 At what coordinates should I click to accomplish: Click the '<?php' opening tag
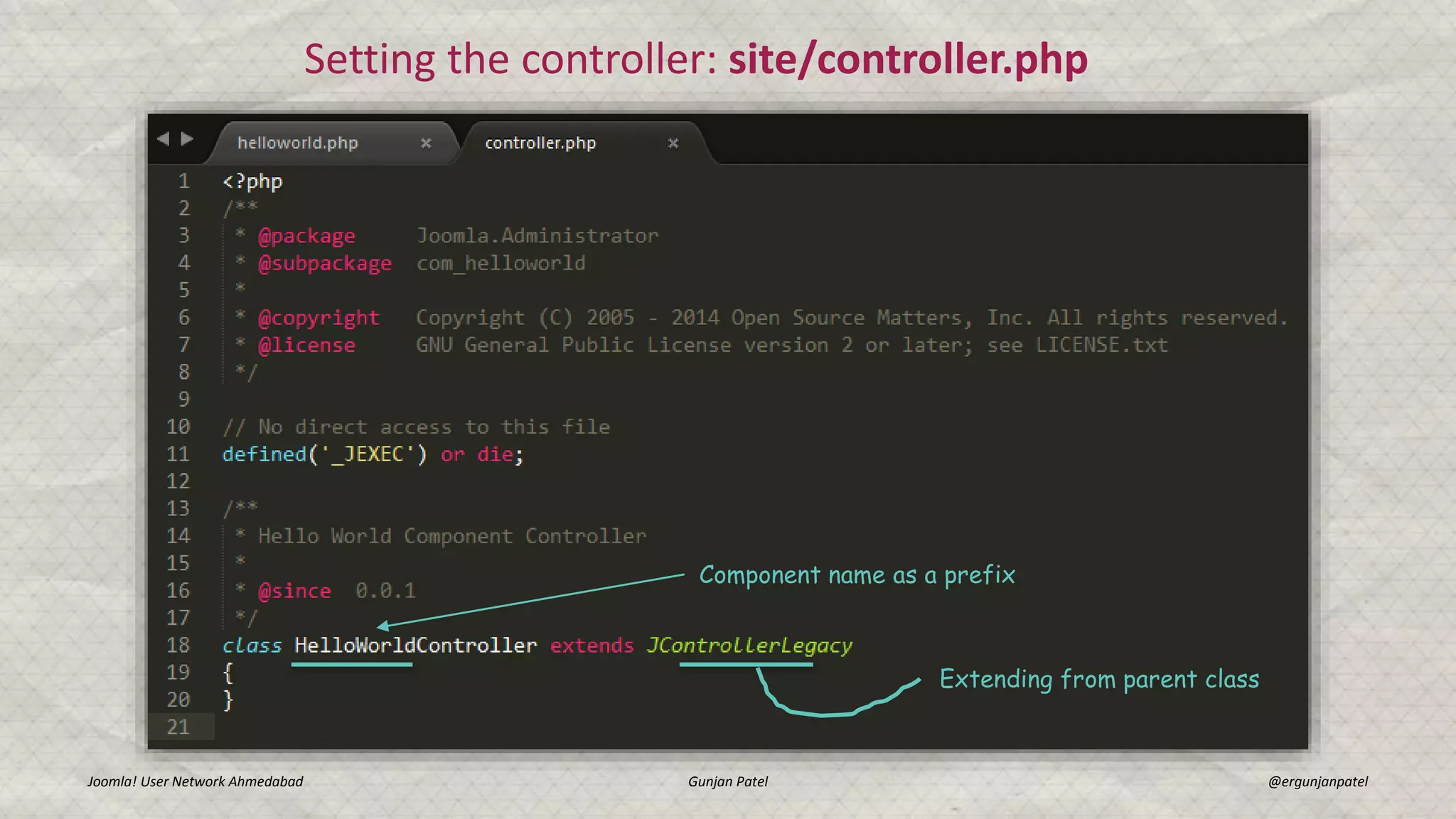click(x=252, y=182)
